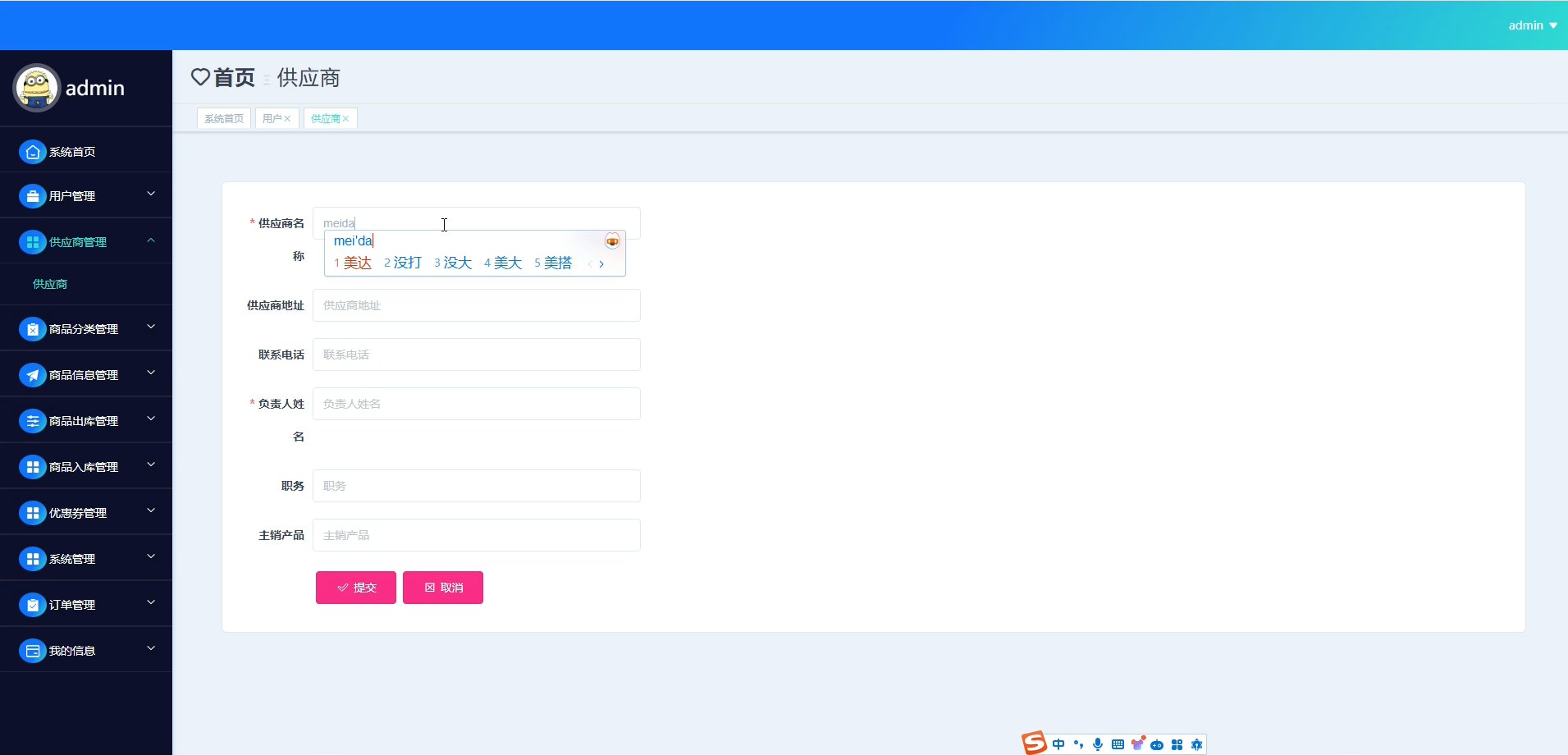The width and height of the screenshot is (1568, 755).
Task: Toggle punctuation mode in Sogou IME bar
Action: [x=1078, y=744]
